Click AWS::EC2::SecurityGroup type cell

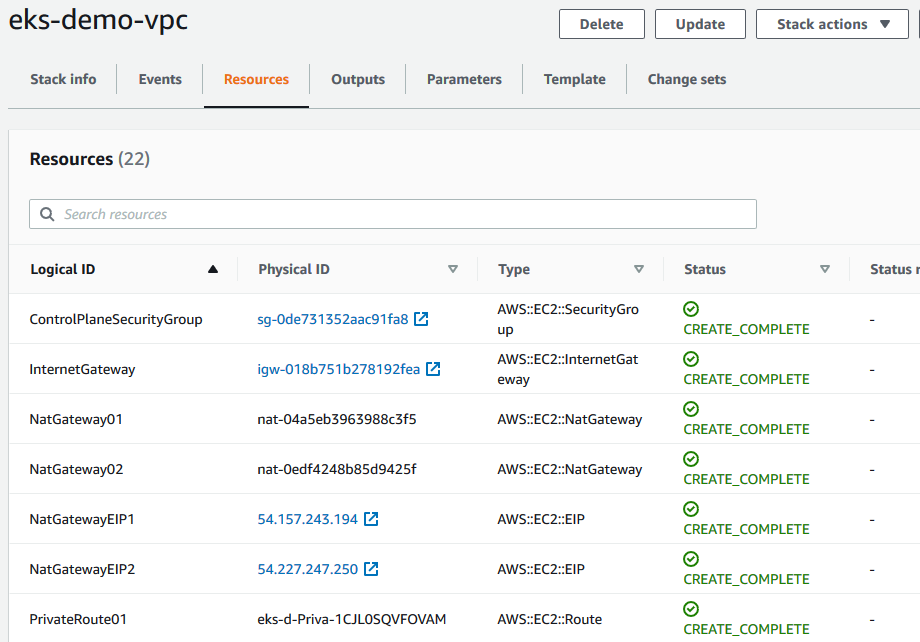pyautogui.click(x=568, y=319)
